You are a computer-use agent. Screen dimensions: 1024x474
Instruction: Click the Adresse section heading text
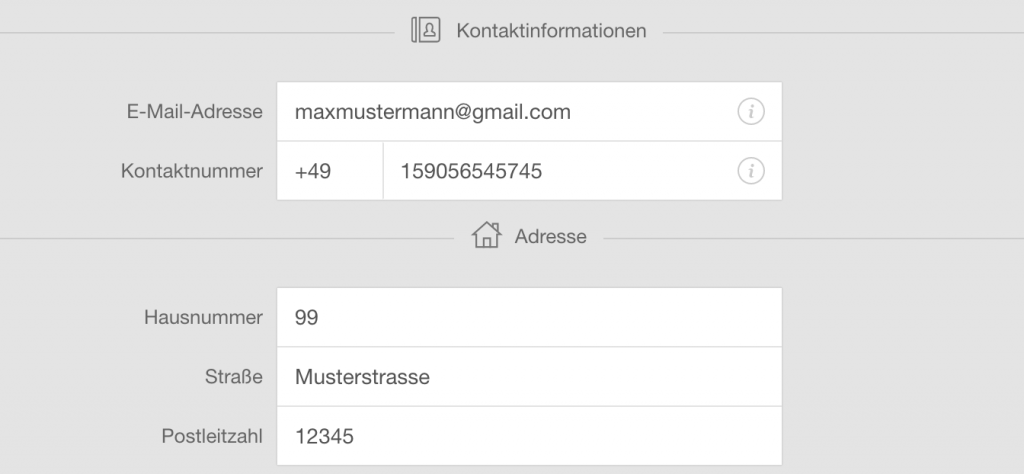[x=551, y=236]
